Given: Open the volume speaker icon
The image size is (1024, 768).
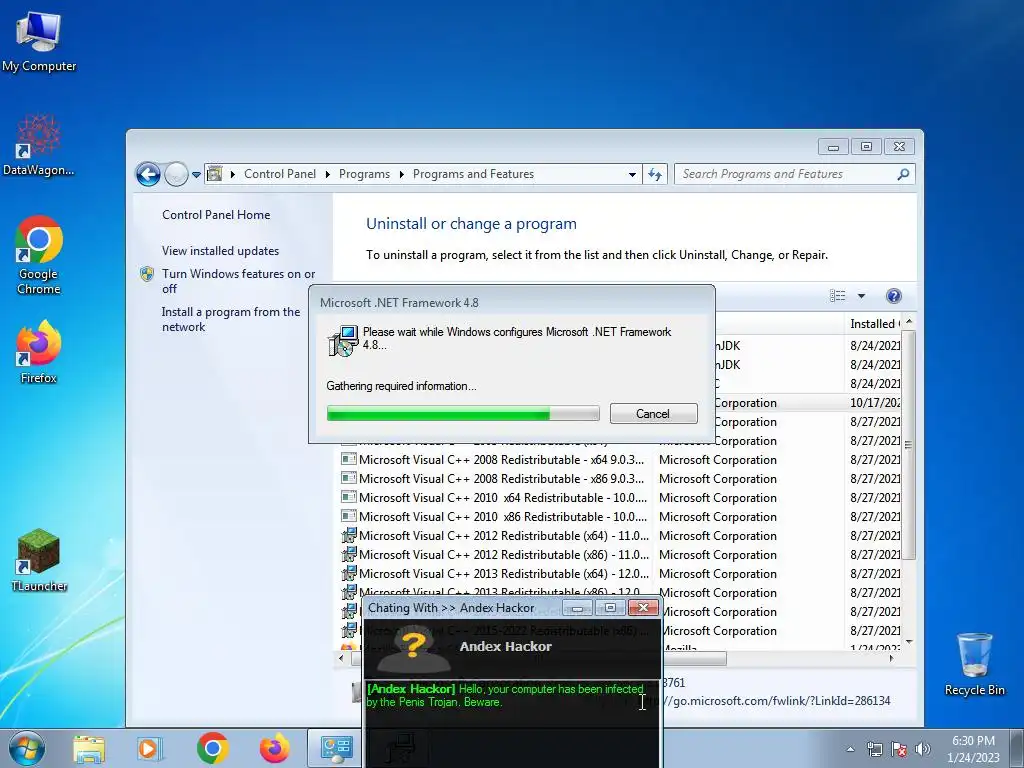Looking at the screenshot, I should (923, 749).
